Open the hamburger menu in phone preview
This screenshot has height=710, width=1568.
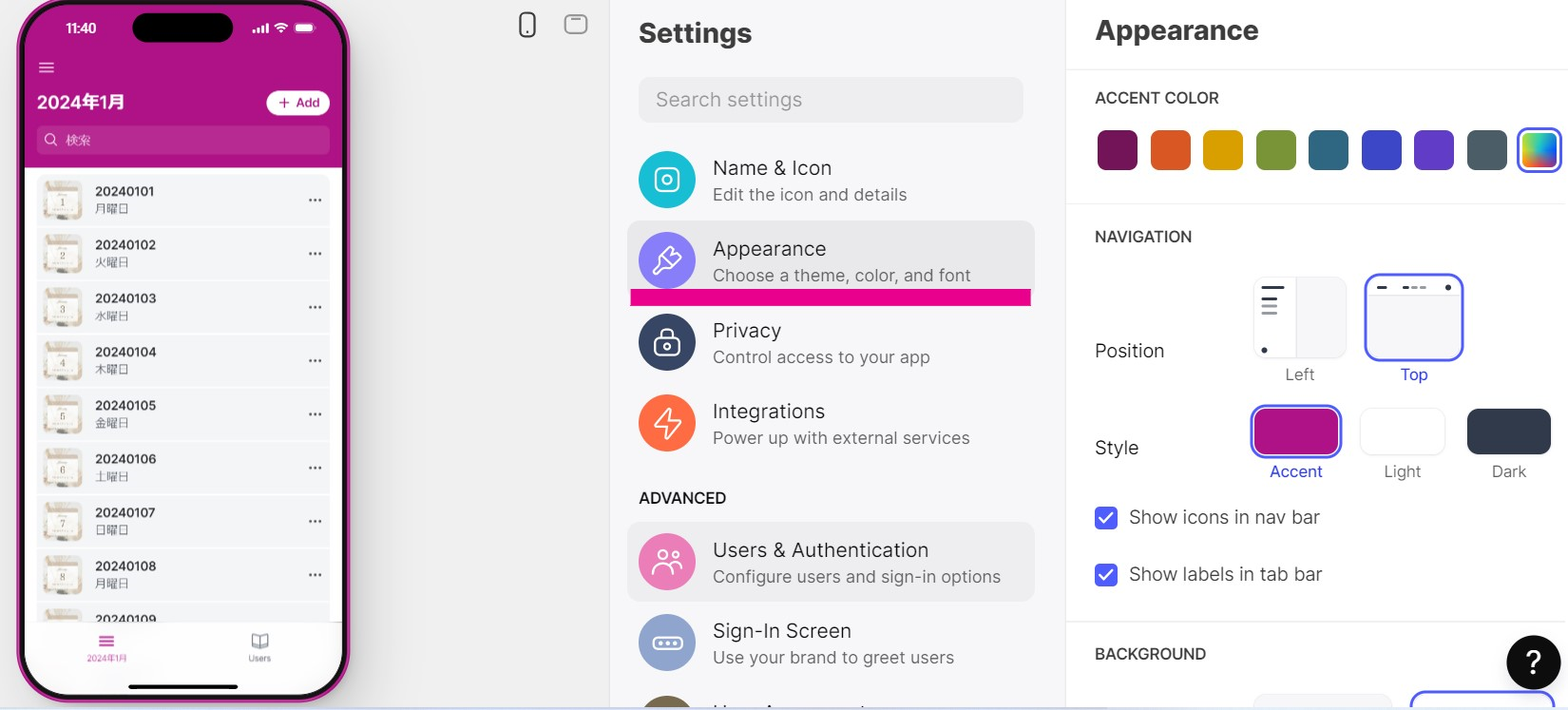(47, 67)
